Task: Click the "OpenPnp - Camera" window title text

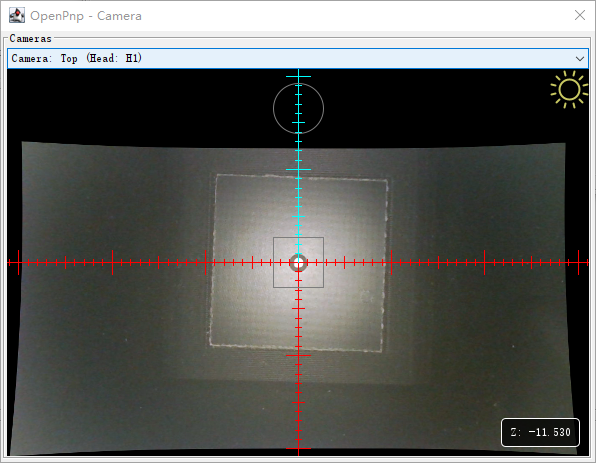Action: [86, 16]
